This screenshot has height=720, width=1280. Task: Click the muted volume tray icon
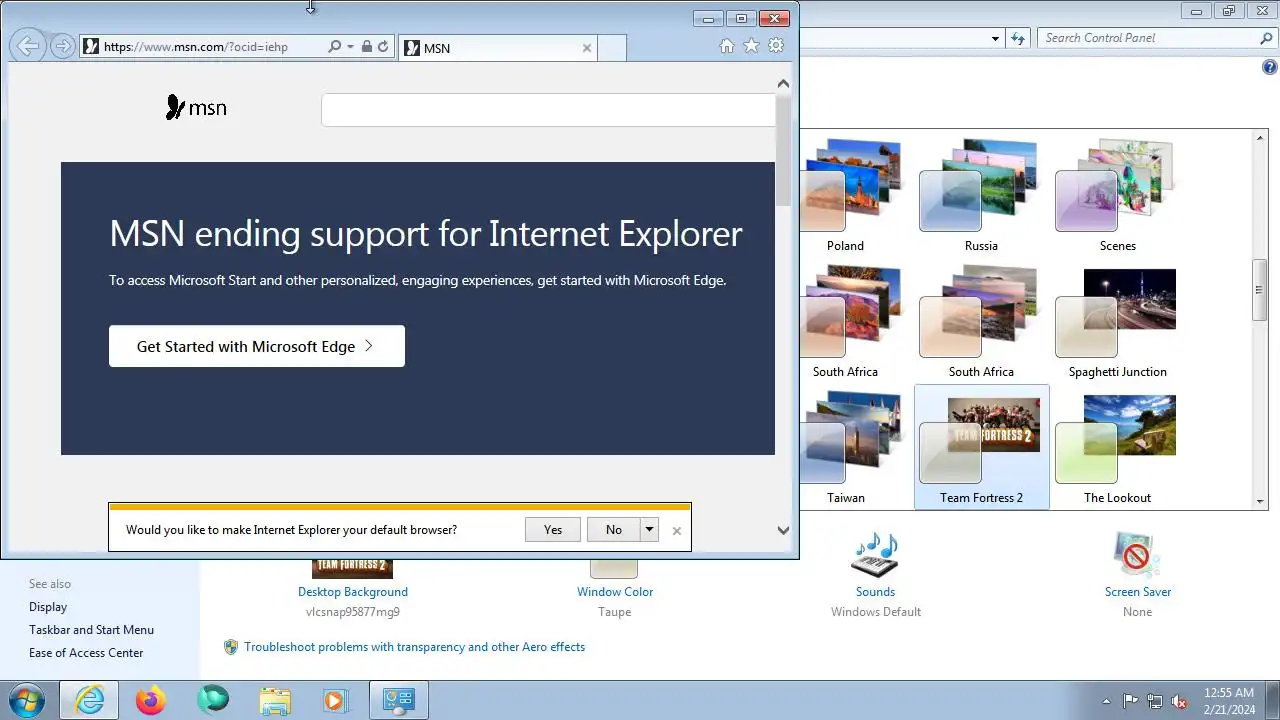click(1179, 701)
